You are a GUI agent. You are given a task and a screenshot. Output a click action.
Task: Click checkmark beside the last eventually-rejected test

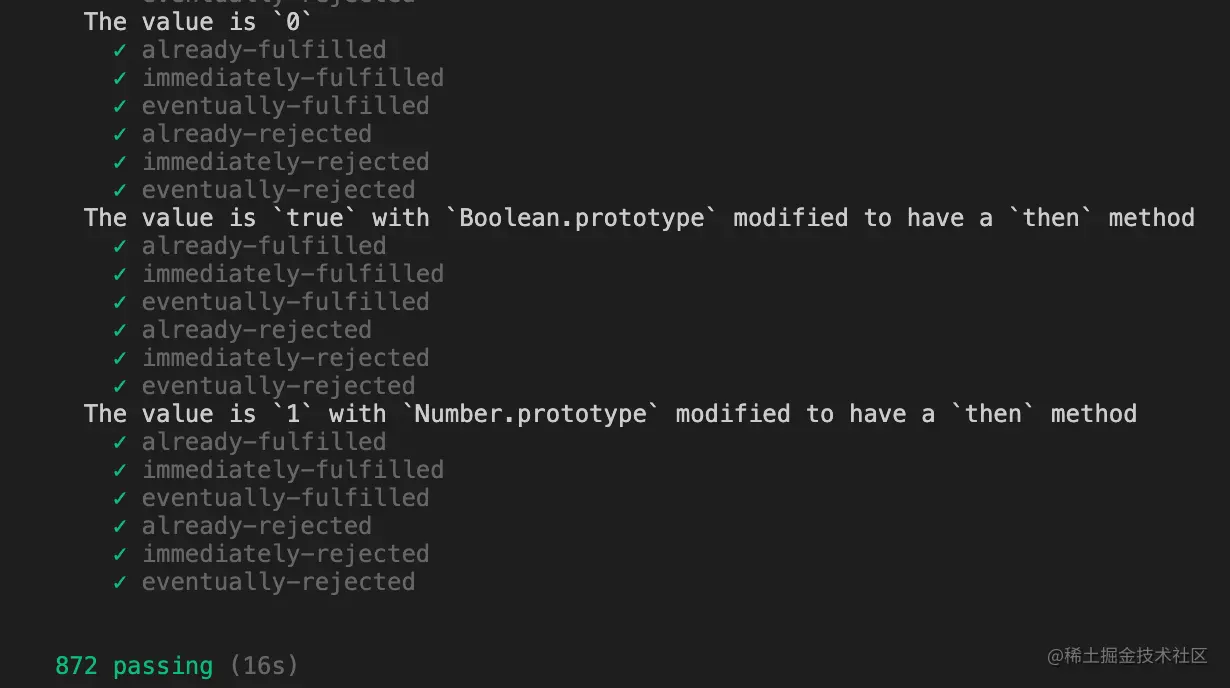point(120,582)
